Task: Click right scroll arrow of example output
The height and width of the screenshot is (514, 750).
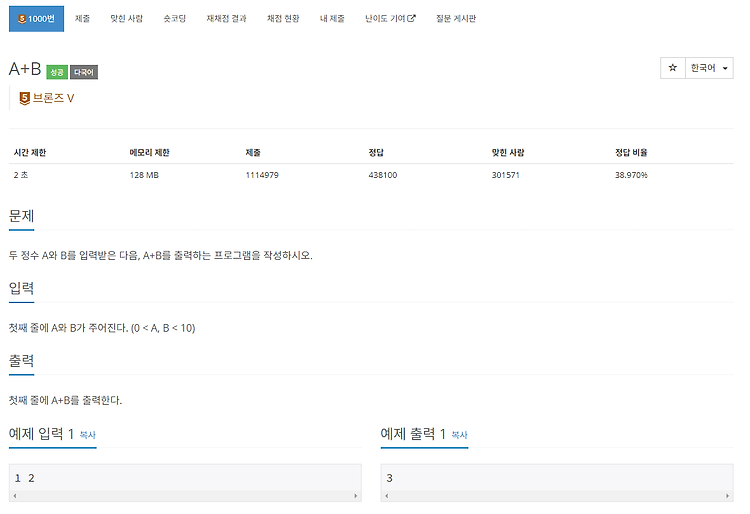Action: coord(727,496)
